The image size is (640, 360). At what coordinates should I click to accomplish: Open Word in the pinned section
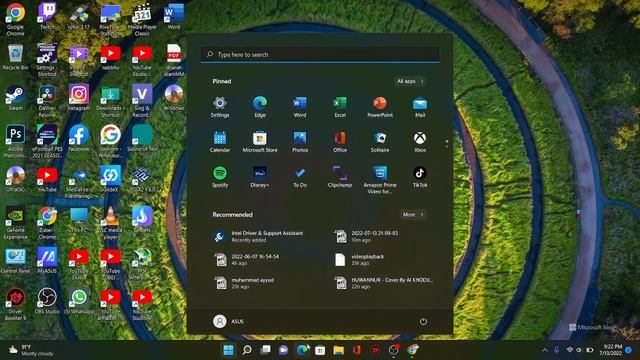tap(300, 107)
